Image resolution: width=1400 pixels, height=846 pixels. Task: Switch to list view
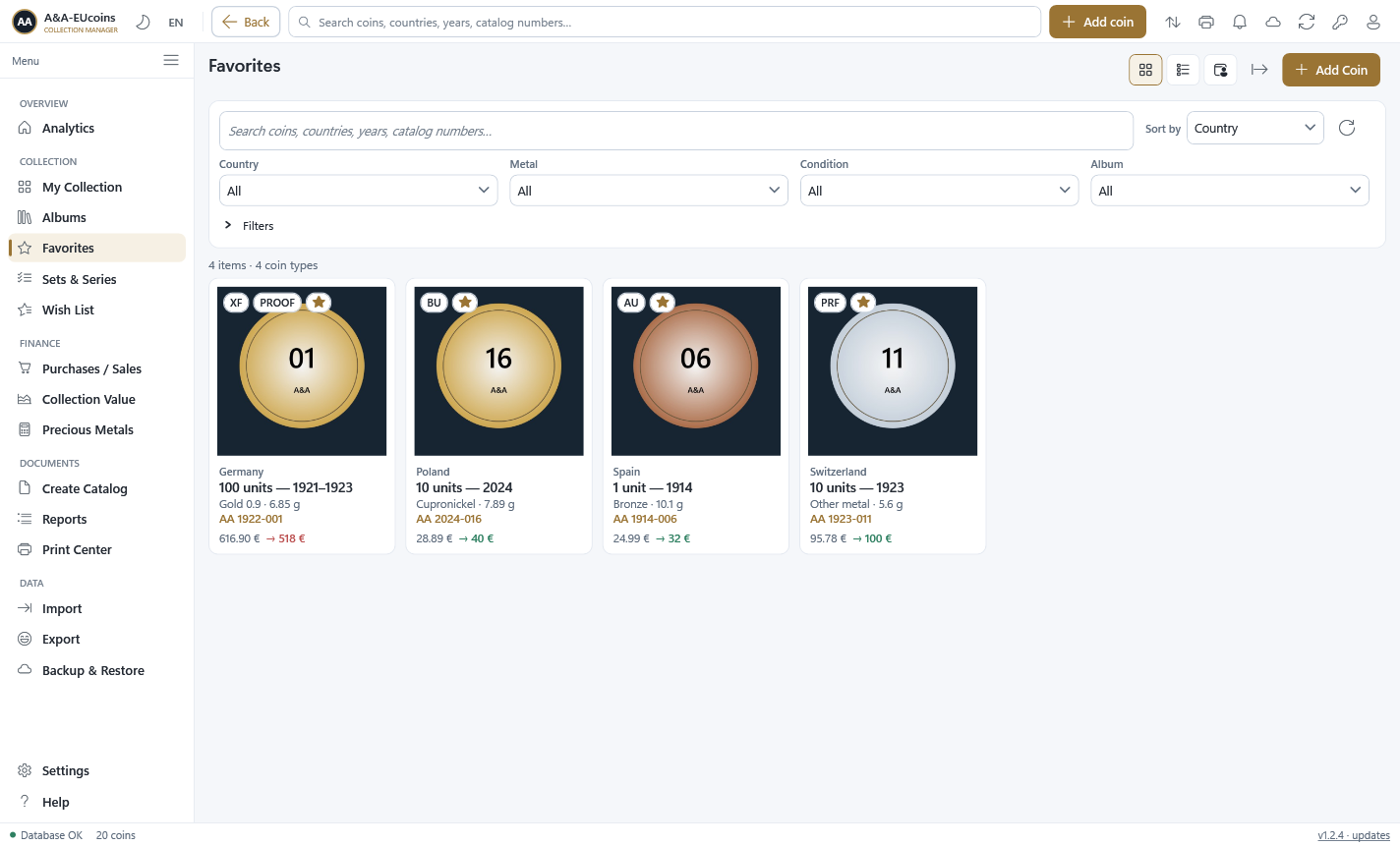point(1183,70)
